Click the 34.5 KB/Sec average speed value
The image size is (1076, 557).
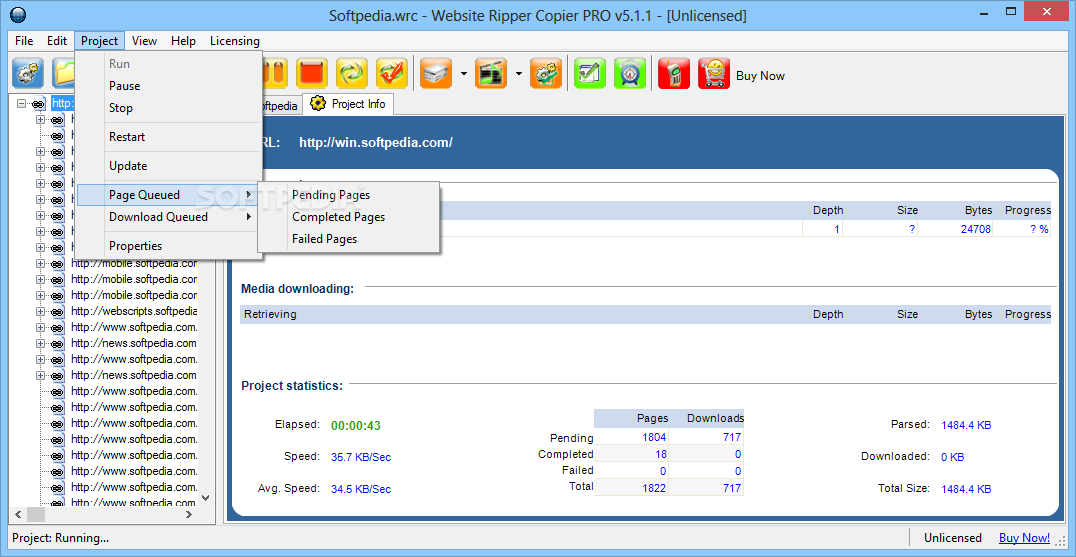click(361, 489)
